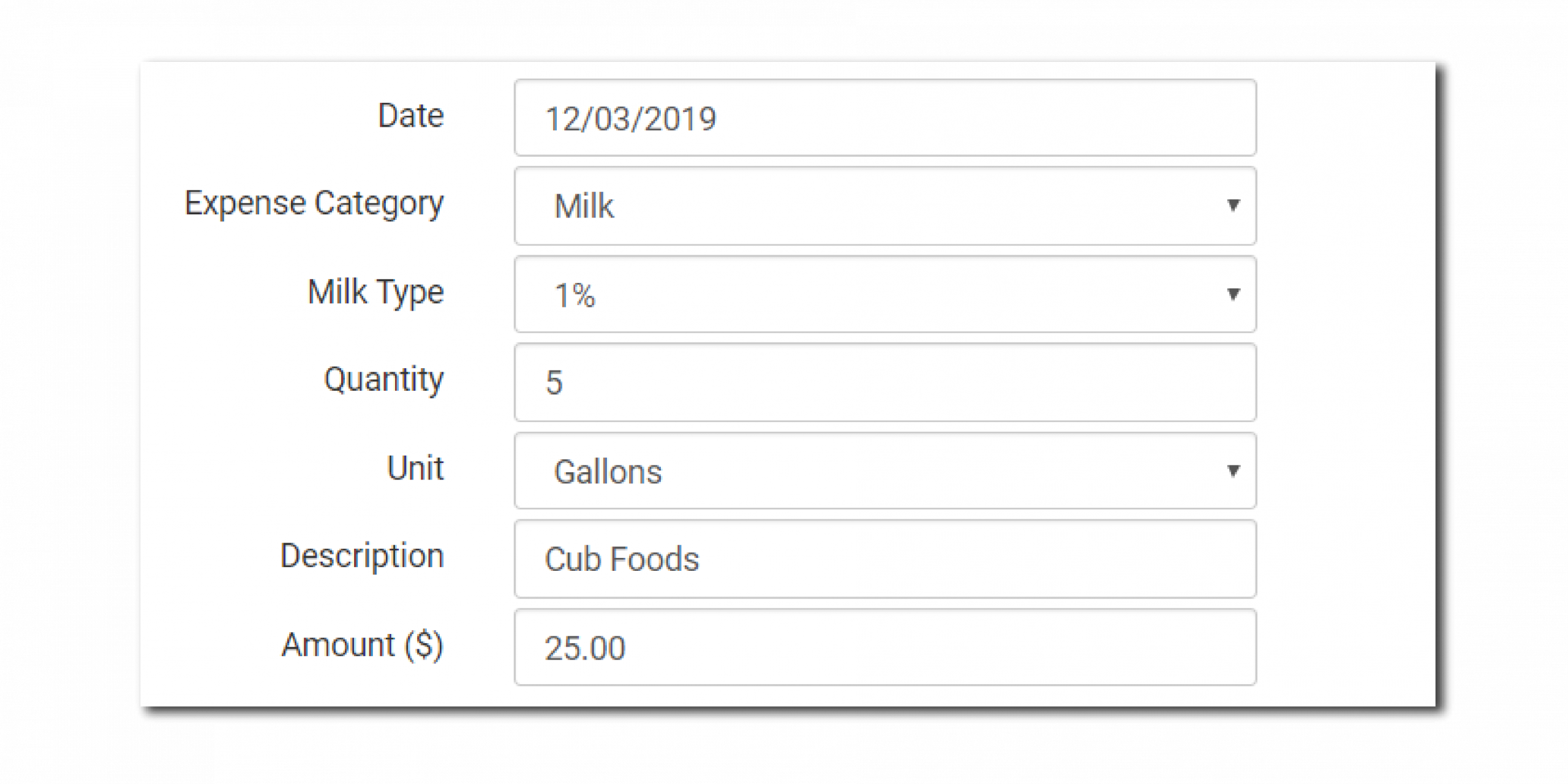1568x784 pixels.
Task: Click the Date label
Action: point(410,116)
